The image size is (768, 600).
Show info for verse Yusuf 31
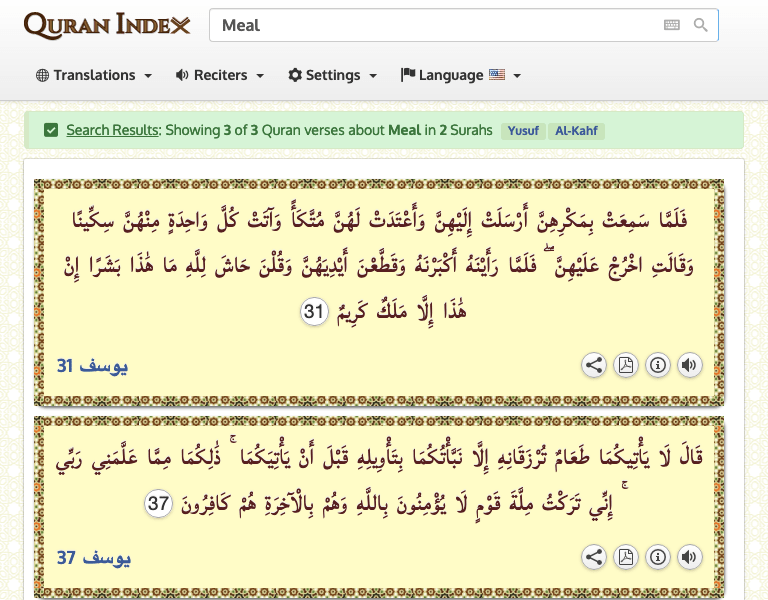pos(657,365)
